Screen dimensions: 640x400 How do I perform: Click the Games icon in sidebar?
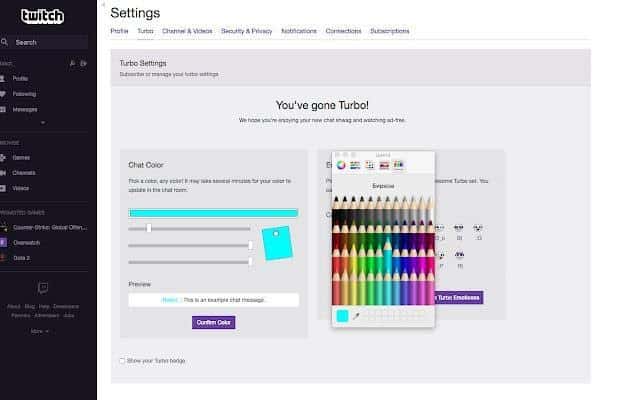[x=5, y=157]
